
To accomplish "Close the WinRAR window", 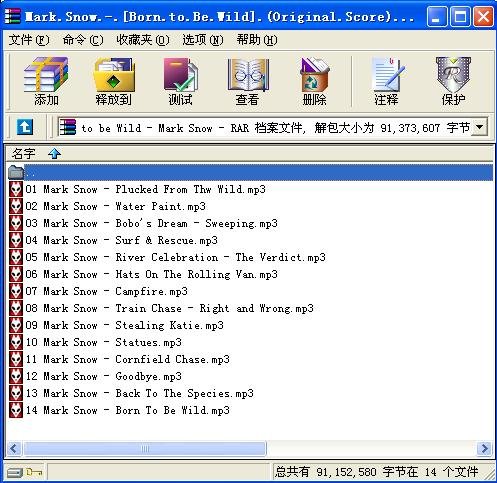I will (483, 16).
